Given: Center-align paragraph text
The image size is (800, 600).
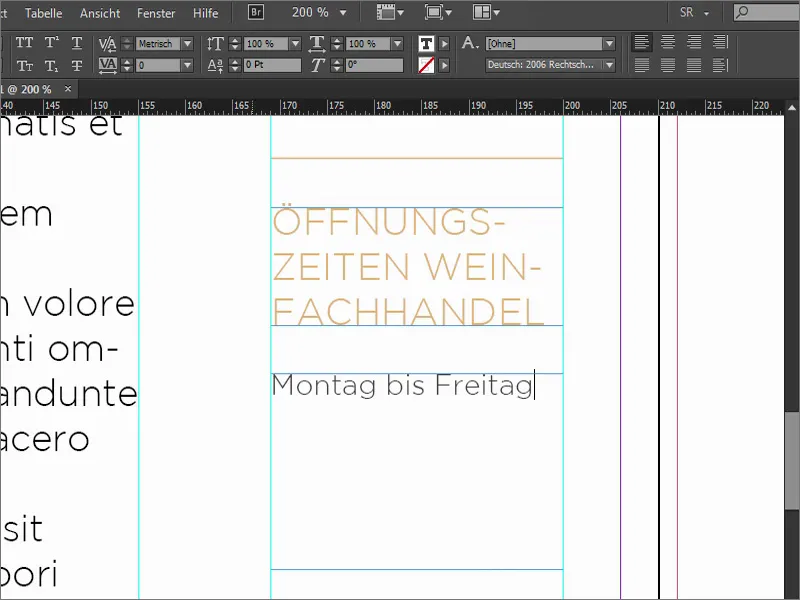Looking at the screenshot, I should point(668,42).
